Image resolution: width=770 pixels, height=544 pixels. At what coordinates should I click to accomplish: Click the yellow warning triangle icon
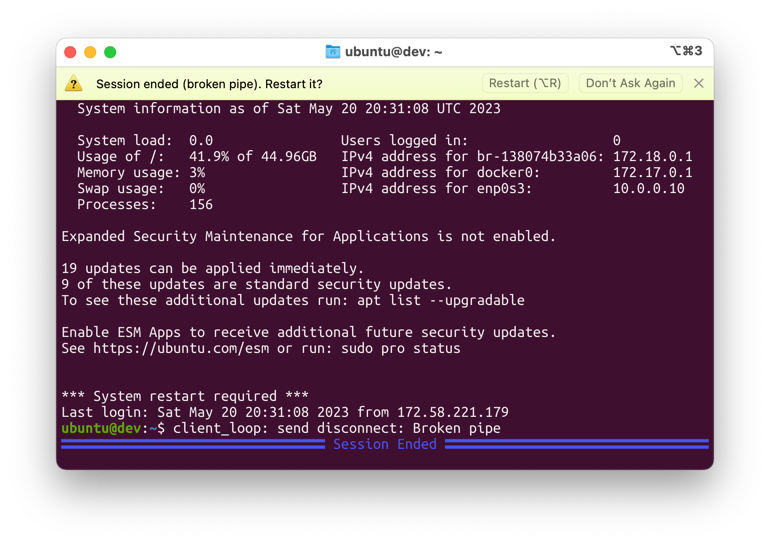pyautogui.click(x=74, y=84)
